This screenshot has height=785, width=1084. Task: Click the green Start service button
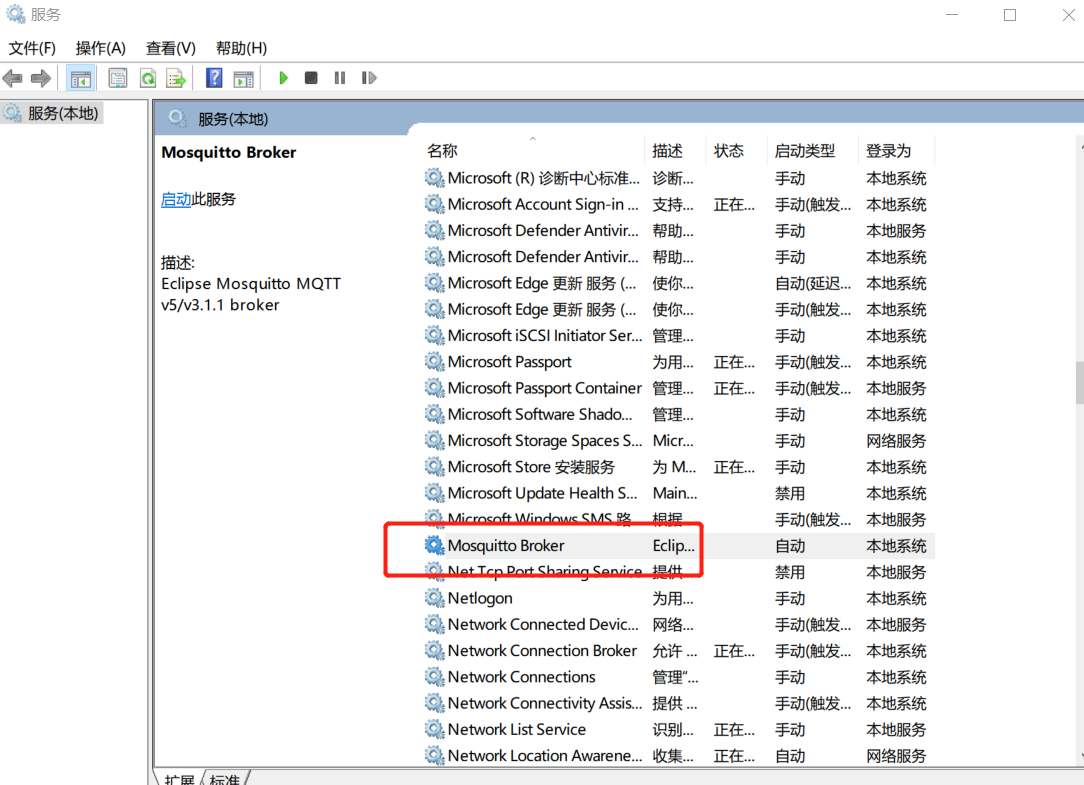coord(283,77)
